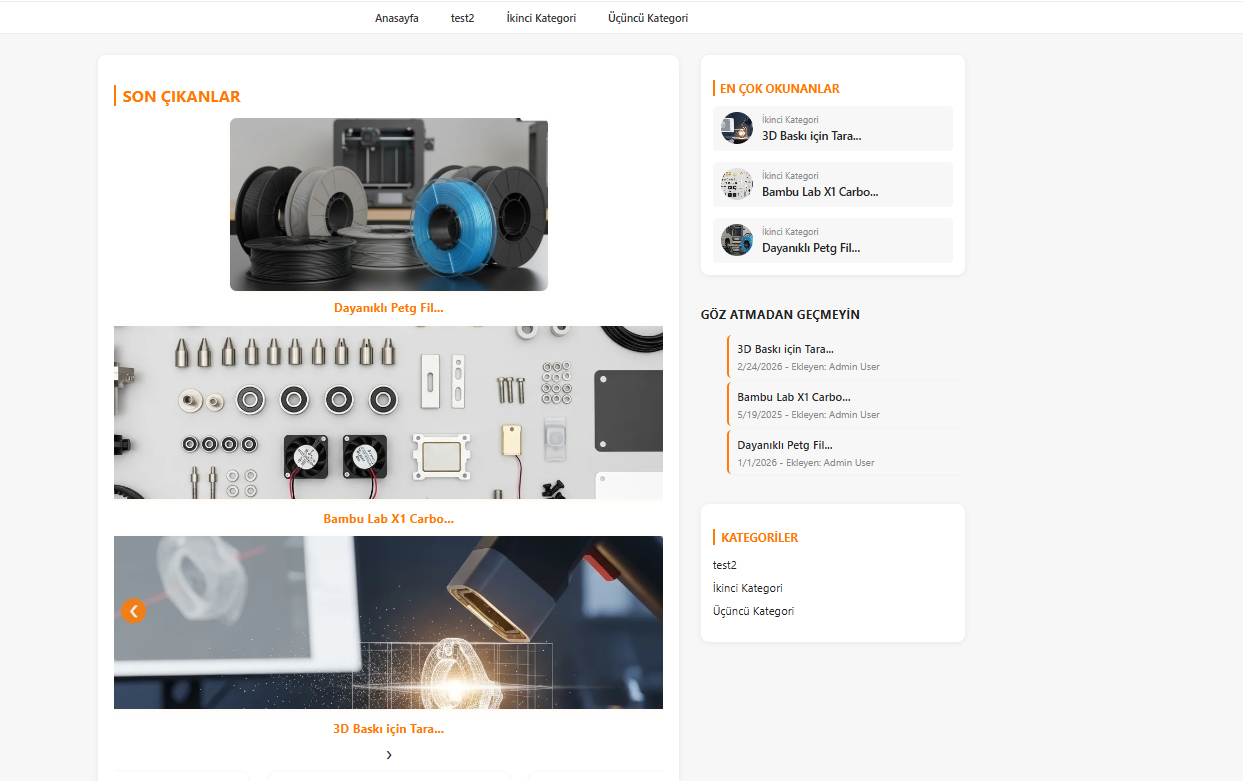Image resolution: width=1243 pixels, height=781 pixels.
Task: Click the 'KATEGORİLER' sidebar heading
Action: point(760,537)
